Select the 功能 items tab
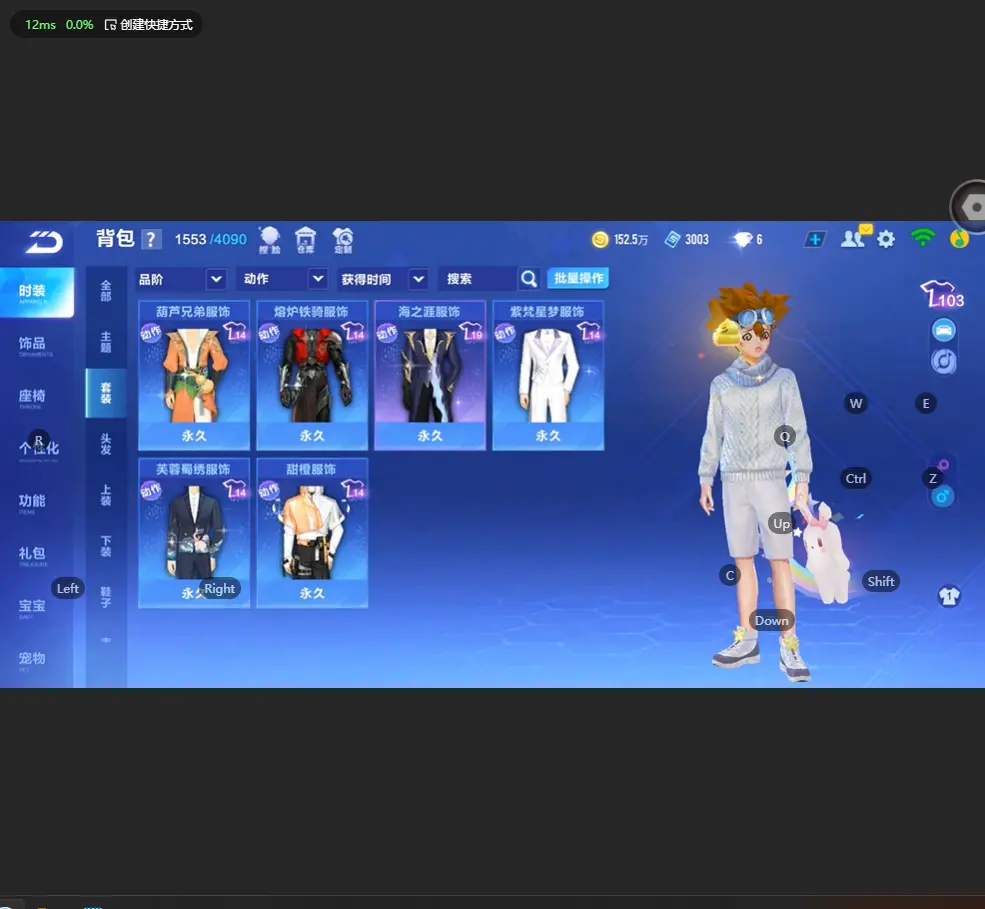Image resolution: width=985 pixels, height=909 pixels. click(x=32, y=503)
